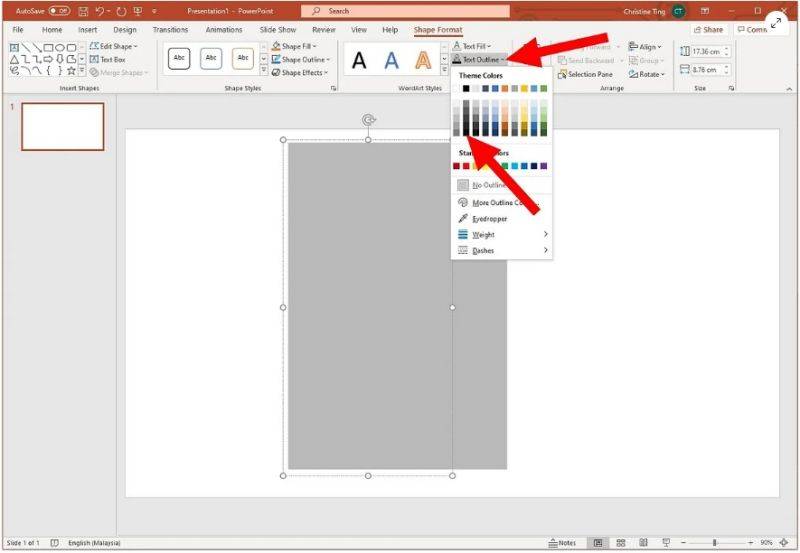Select the text box shape in gallery
The height and width of the screenshot is (553, 800).
[x=14, y=47]
